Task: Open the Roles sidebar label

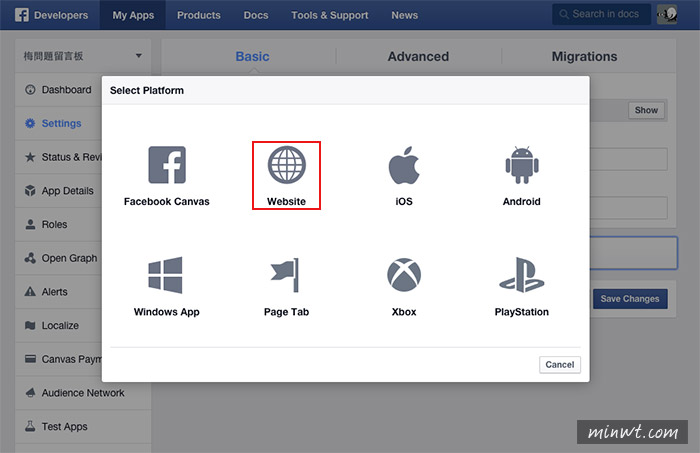Action: tap(54, 224)
